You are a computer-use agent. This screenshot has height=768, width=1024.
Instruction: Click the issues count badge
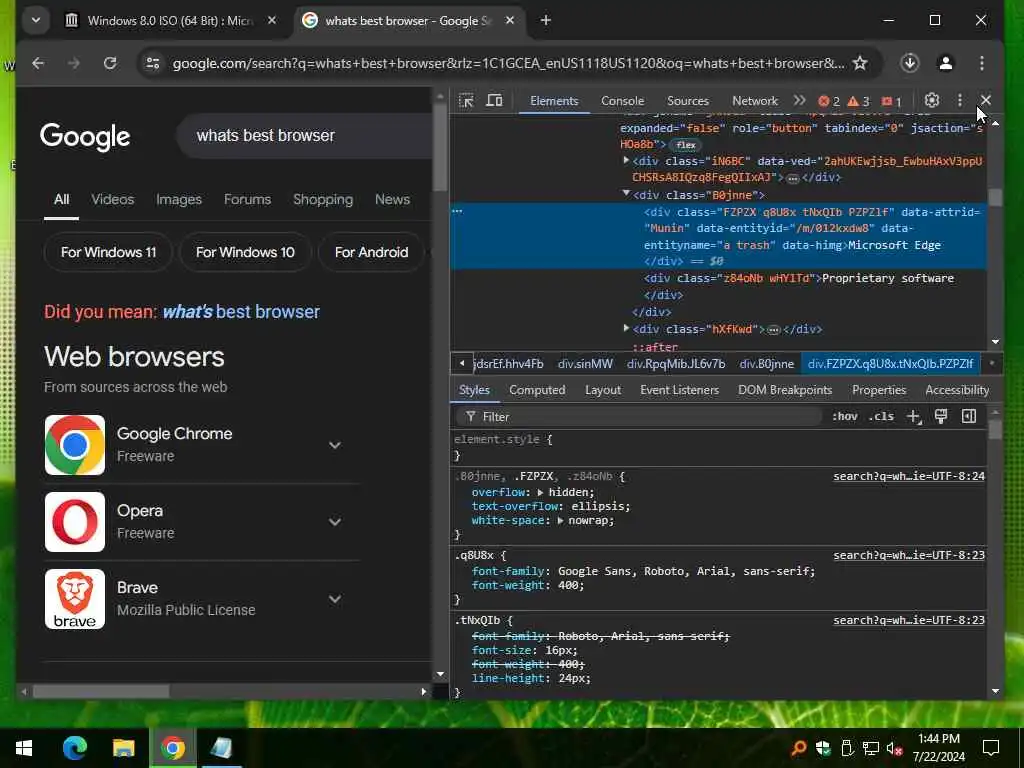tap(891, 101)
